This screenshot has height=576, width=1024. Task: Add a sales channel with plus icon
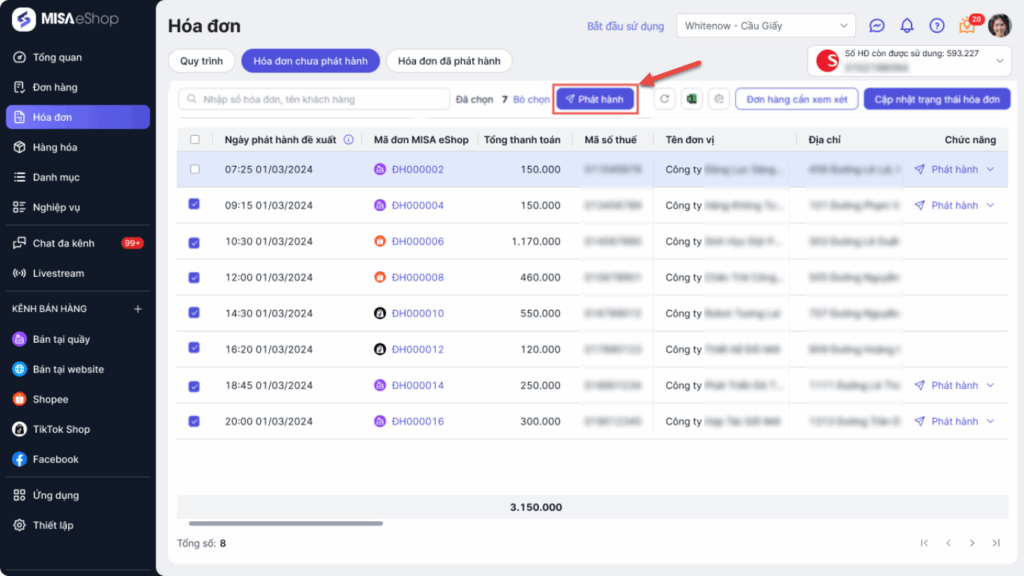138,309
